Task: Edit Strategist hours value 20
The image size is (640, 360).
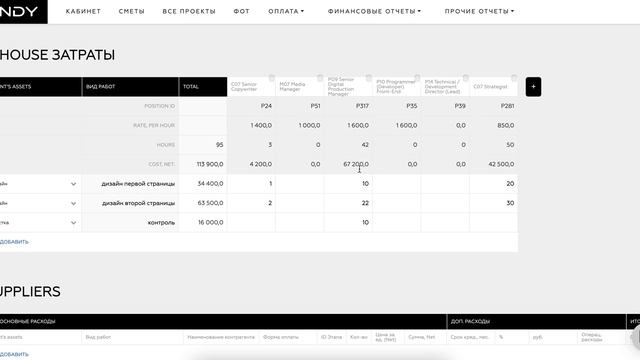Action: pos(494,184)
